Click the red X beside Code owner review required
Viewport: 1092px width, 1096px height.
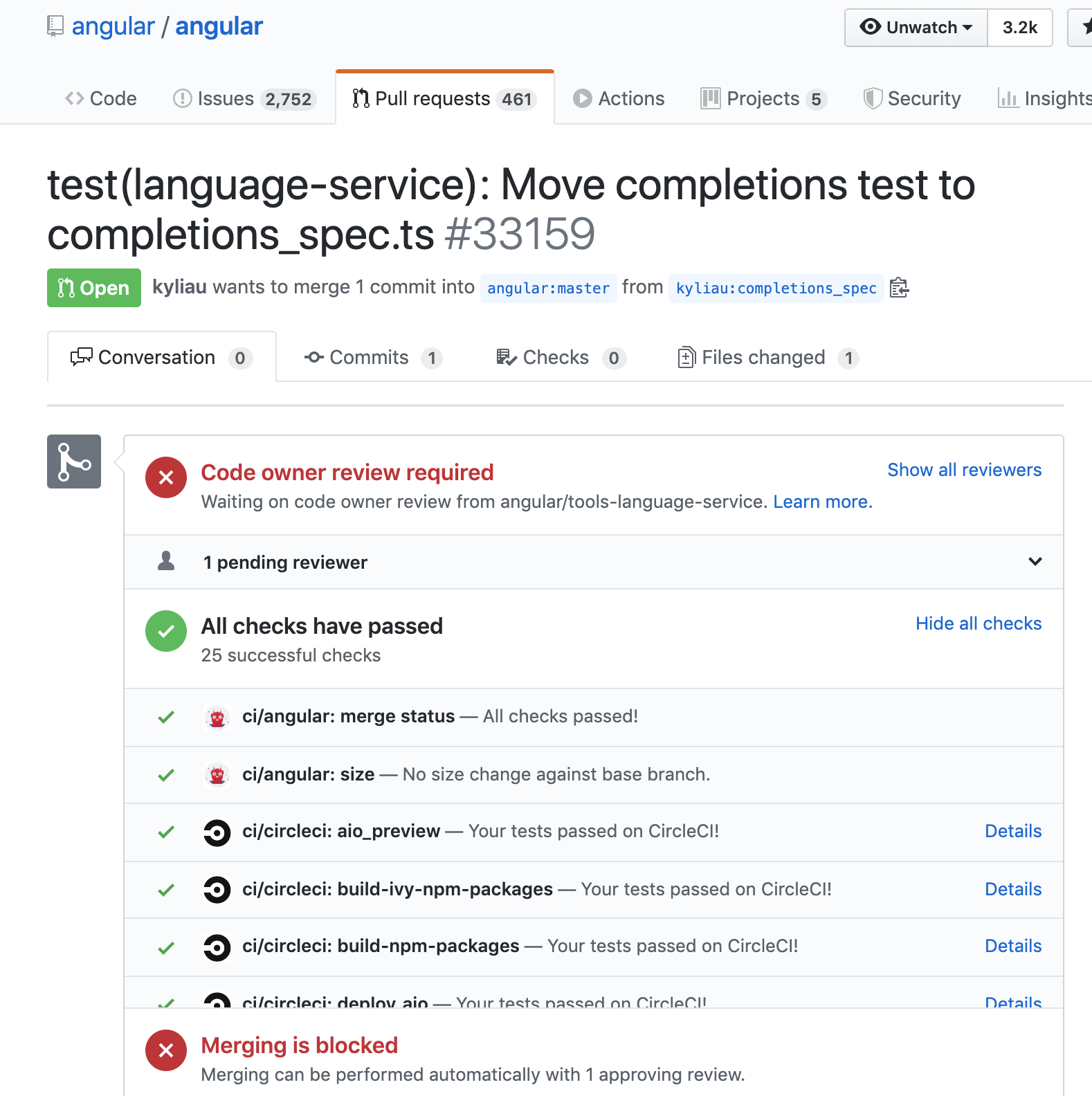[166, 477]
